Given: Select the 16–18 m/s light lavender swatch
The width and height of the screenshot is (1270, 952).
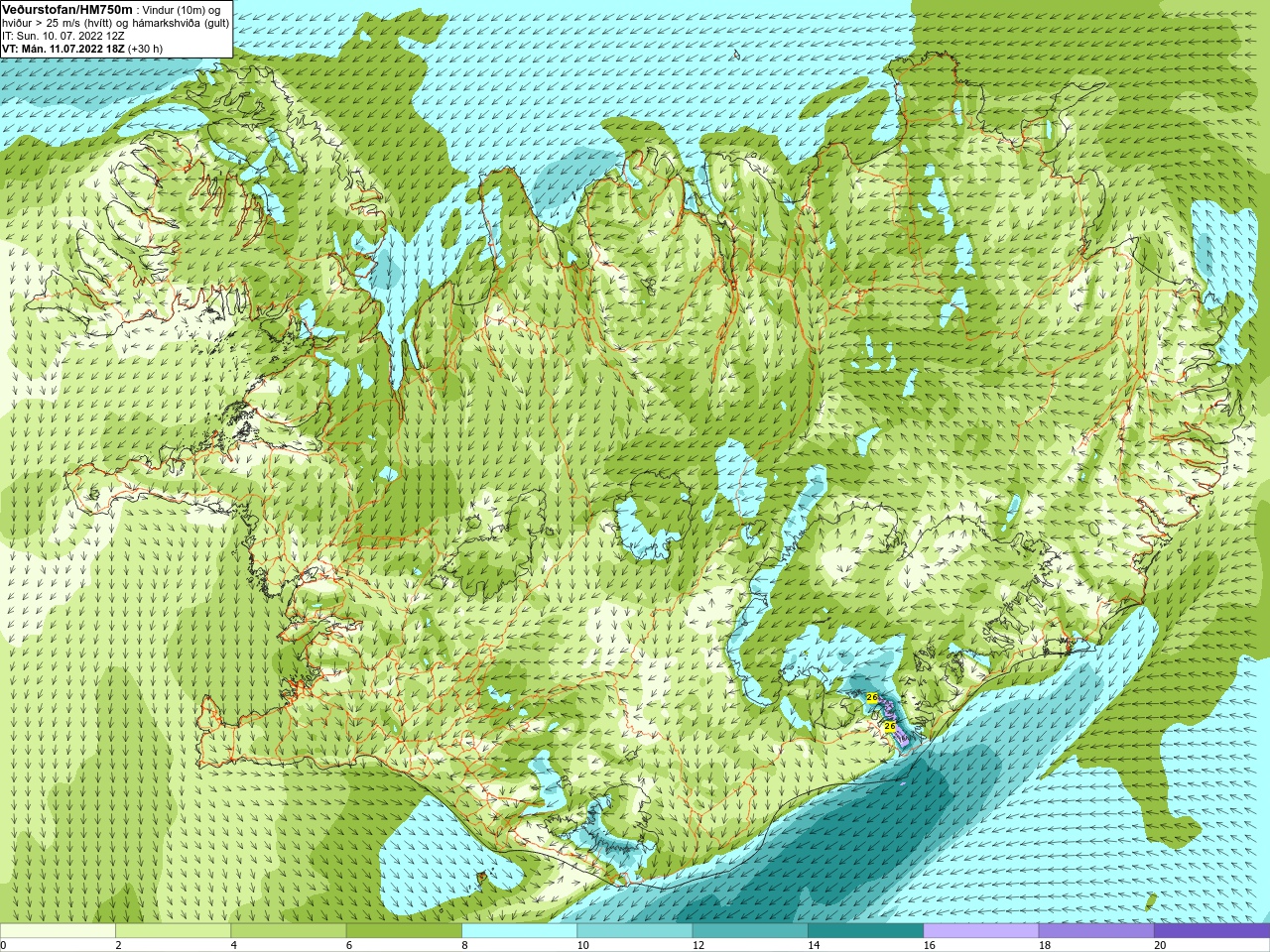Looking at the screenshot, I should coord(980,931).
